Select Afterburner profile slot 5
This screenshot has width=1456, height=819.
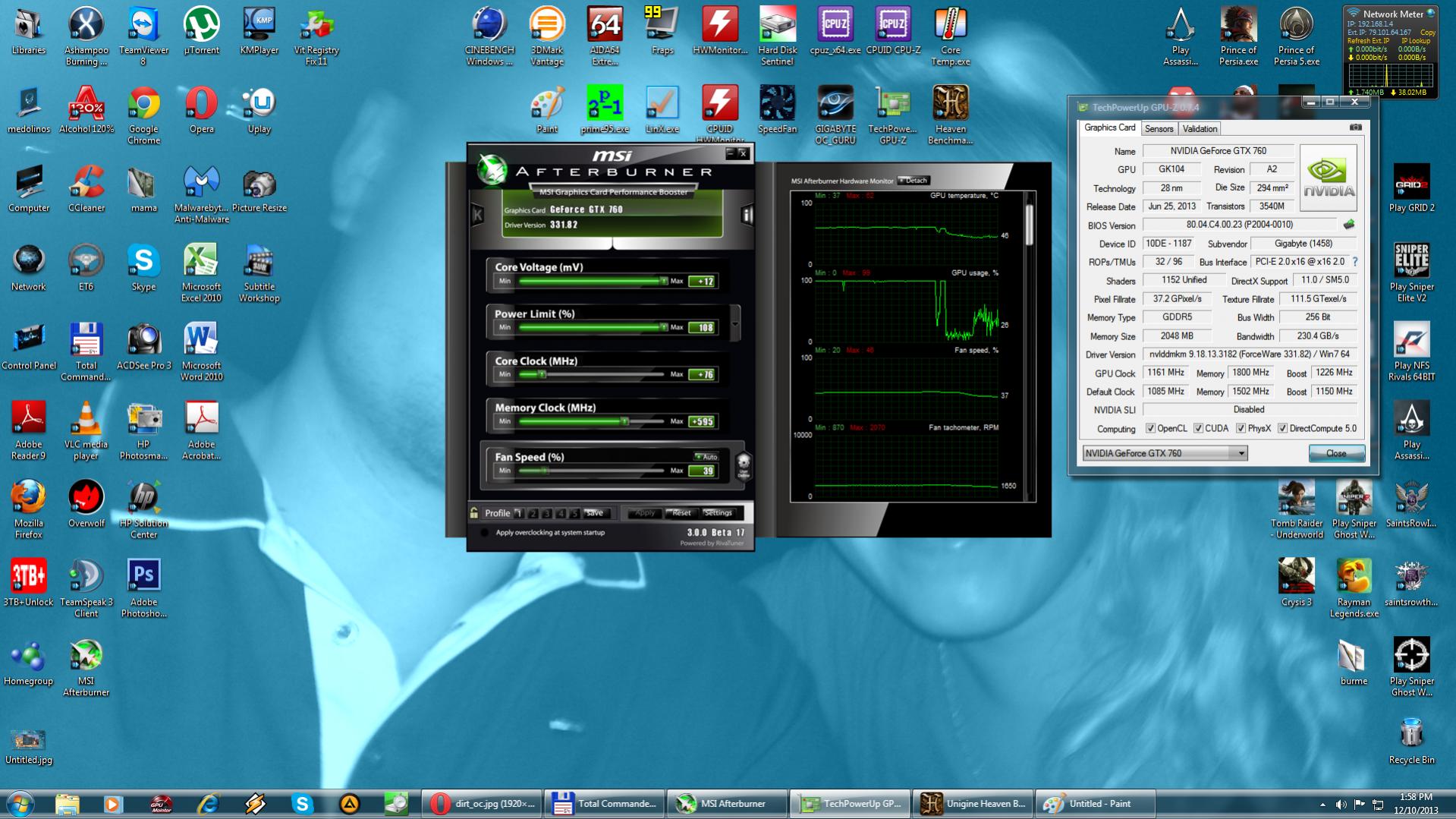click(x=574, y=513)
